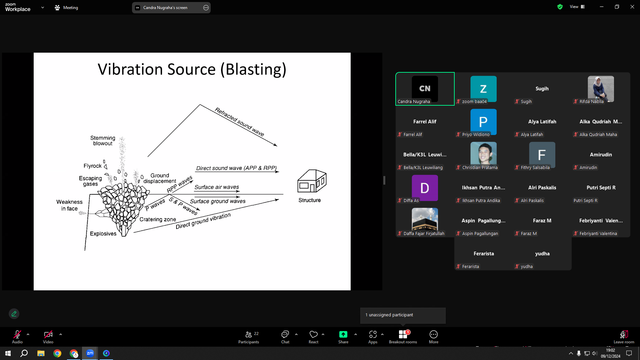Click the green Share screen button
The image size is (640, 360).
click(x=343, y=337)
